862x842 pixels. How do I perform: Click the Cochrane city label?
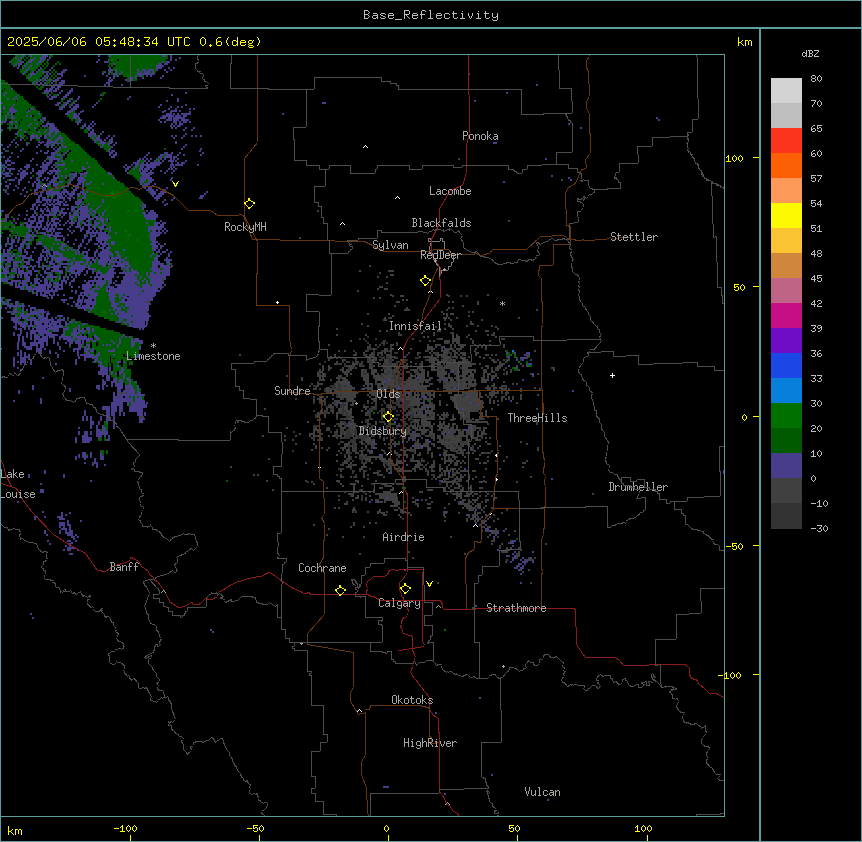point(322,568)
